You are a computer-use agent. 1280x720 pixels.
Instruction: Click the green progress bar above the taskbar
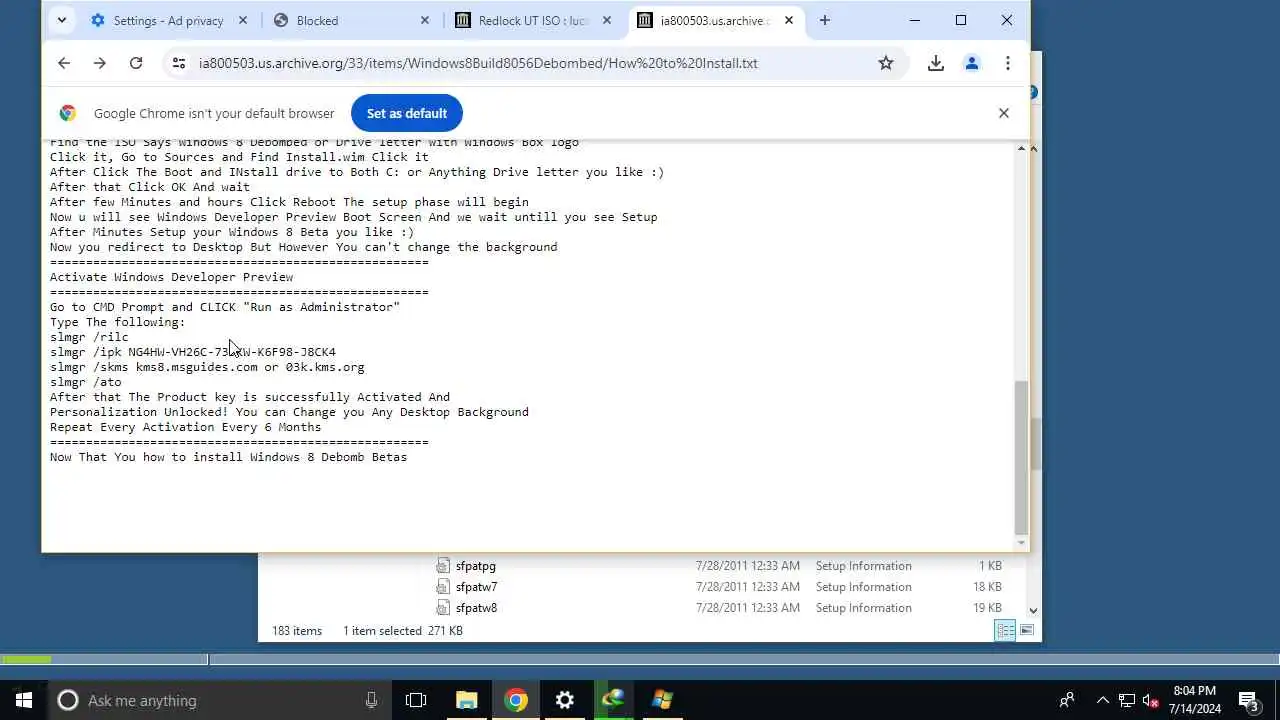click(x=26, y=659)
